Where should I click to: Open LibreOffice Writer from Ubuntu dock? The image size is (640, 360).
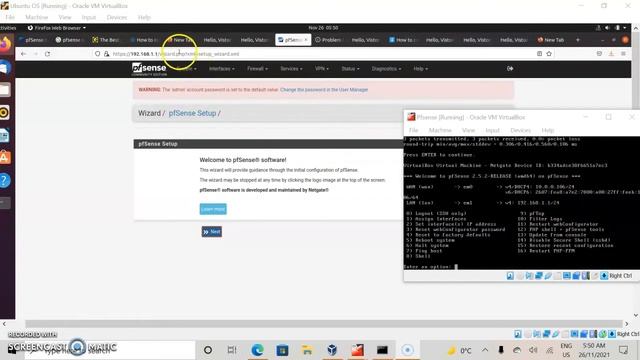point(4,135)
